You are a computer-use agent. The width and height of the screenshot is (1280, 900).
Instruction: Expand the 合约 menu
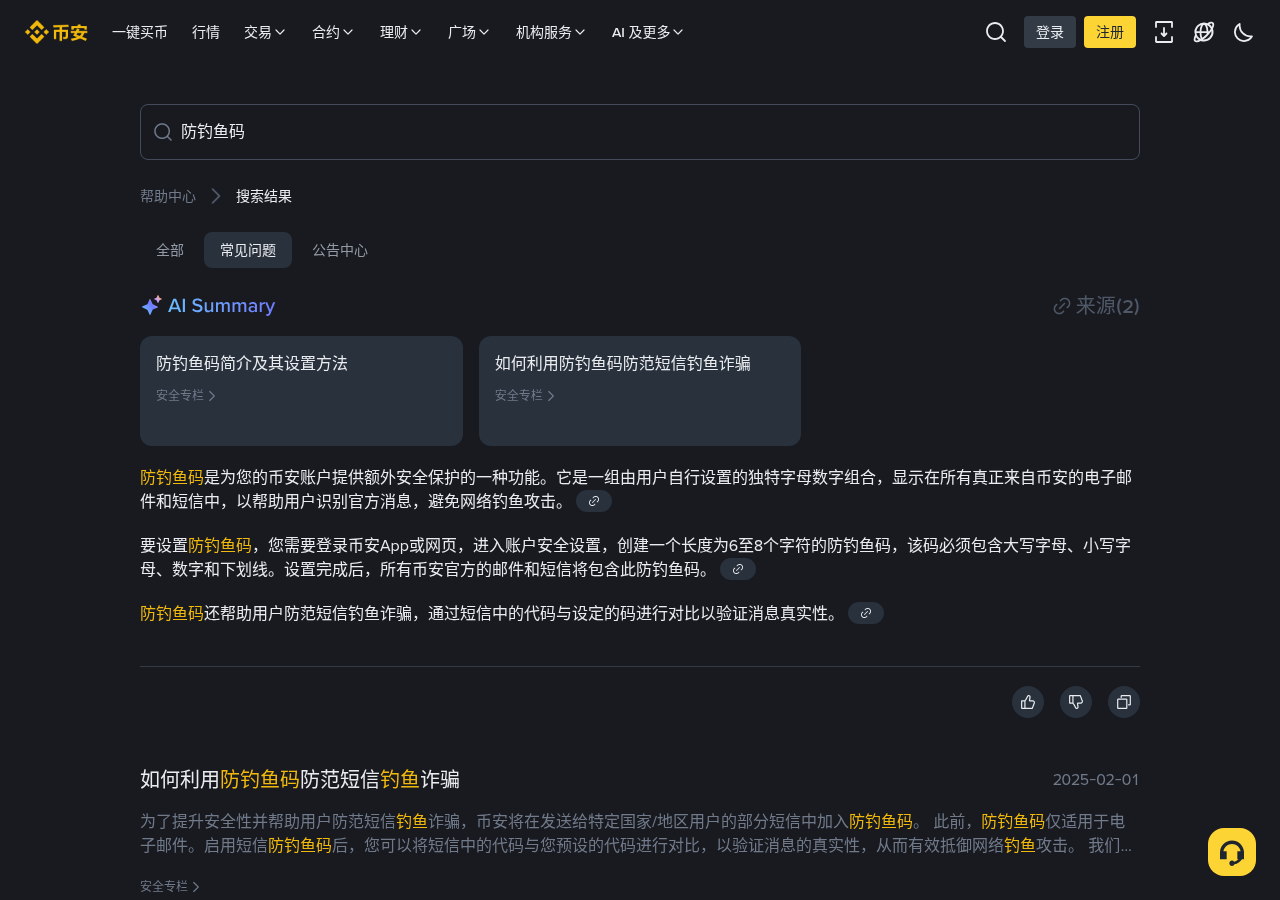(x=333, y=32)
